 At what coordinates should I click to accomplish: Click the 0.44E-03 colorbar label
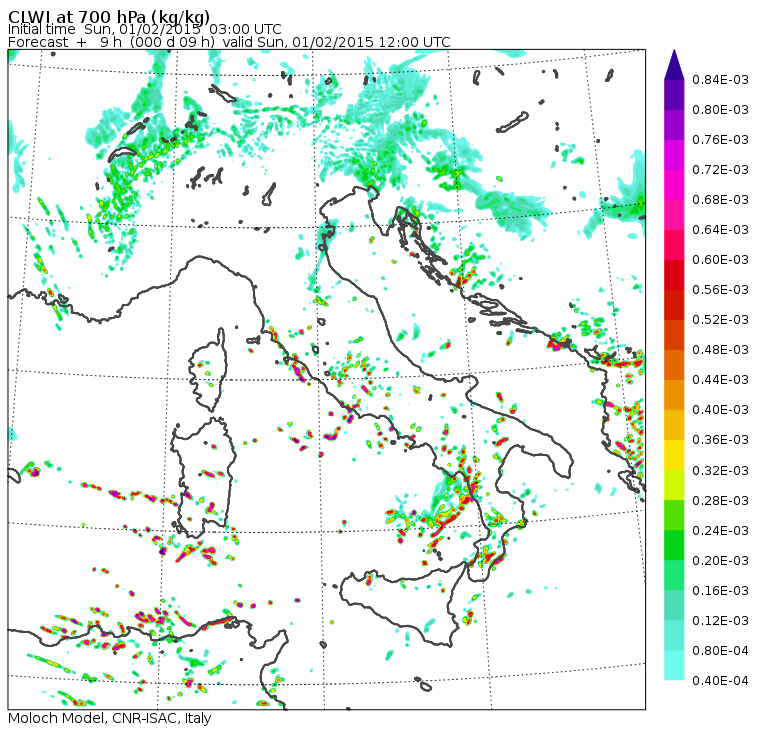pos(720,380)
